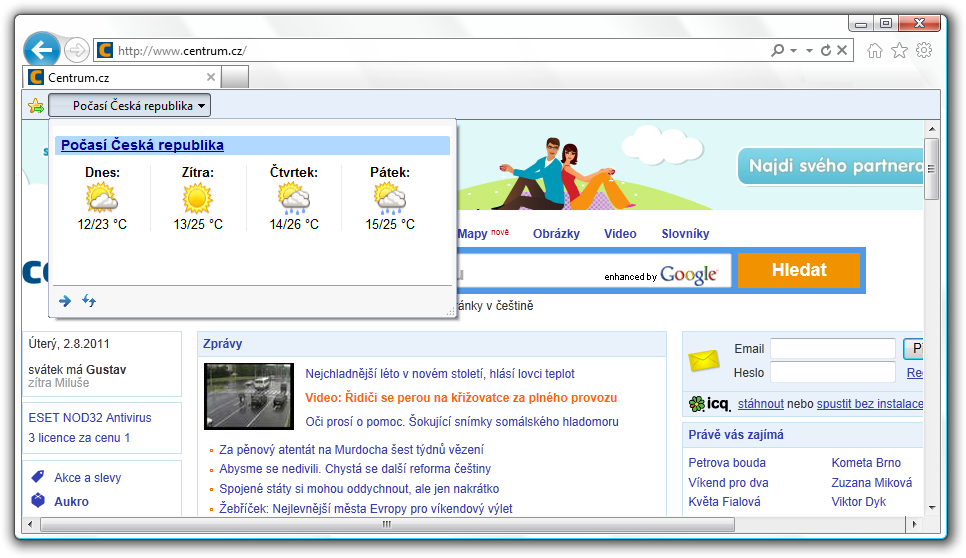Switch to the Video search category

point(620,233)
